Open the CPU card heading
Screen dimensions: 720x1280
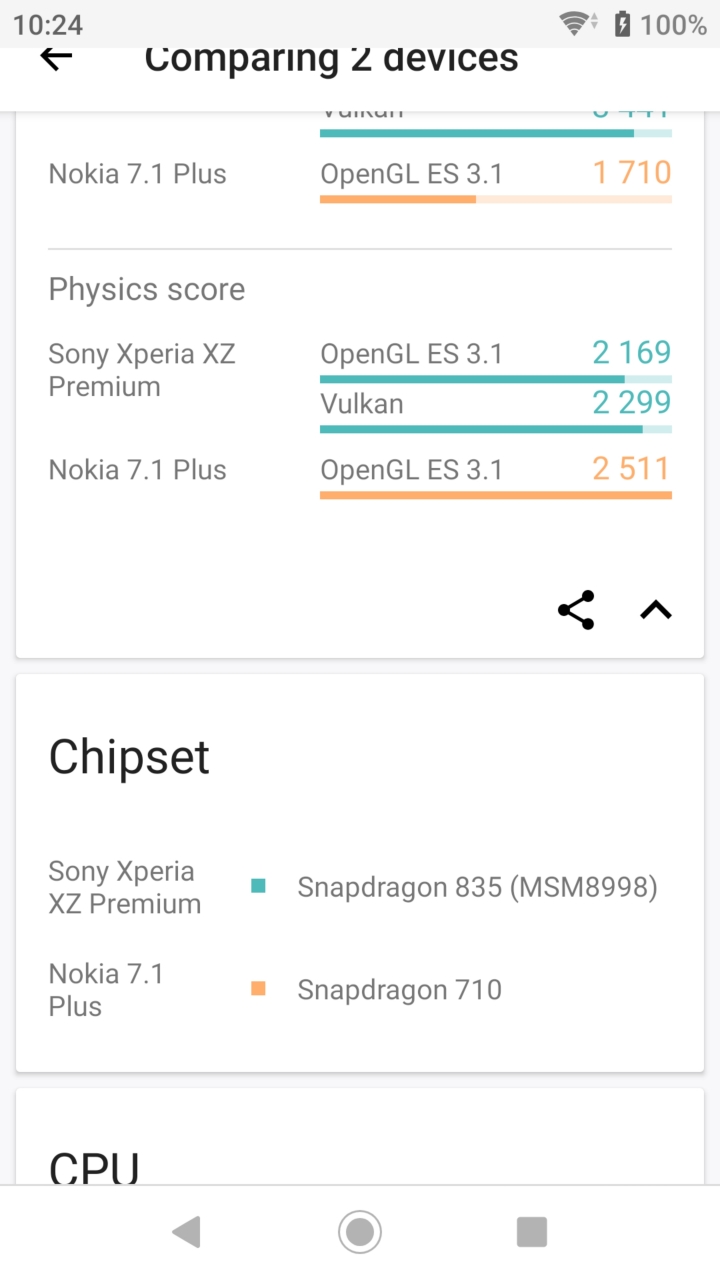pos(95,1167)
